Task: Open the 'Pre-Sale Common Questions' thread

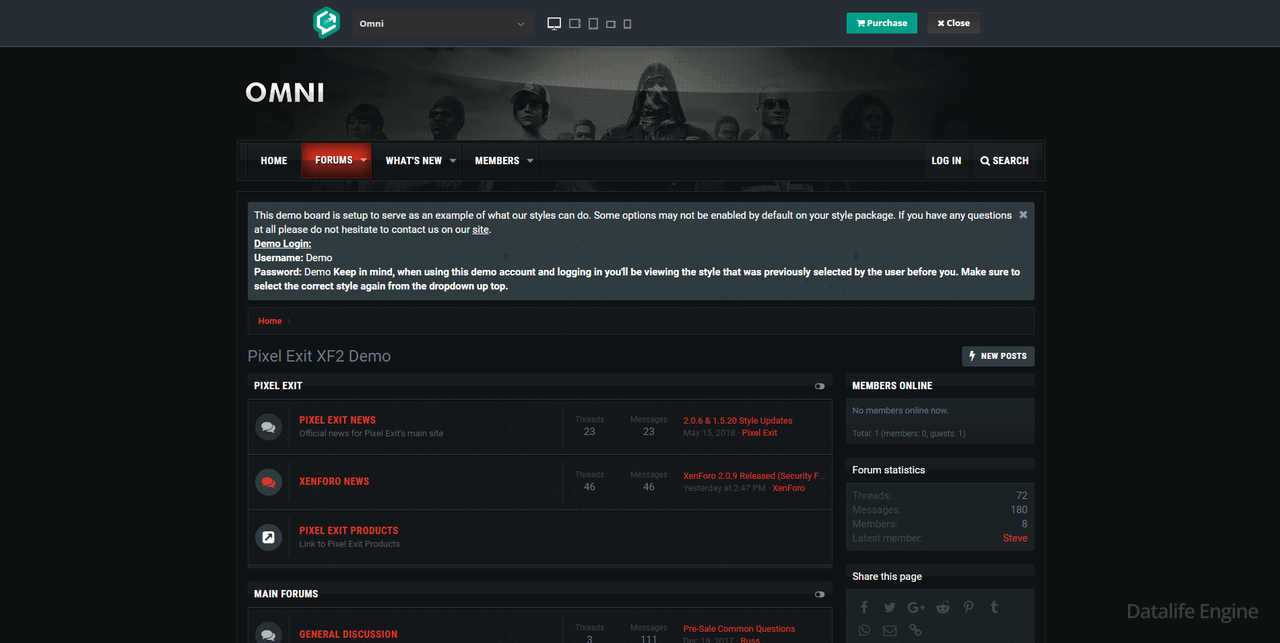Action: (739, 629)
